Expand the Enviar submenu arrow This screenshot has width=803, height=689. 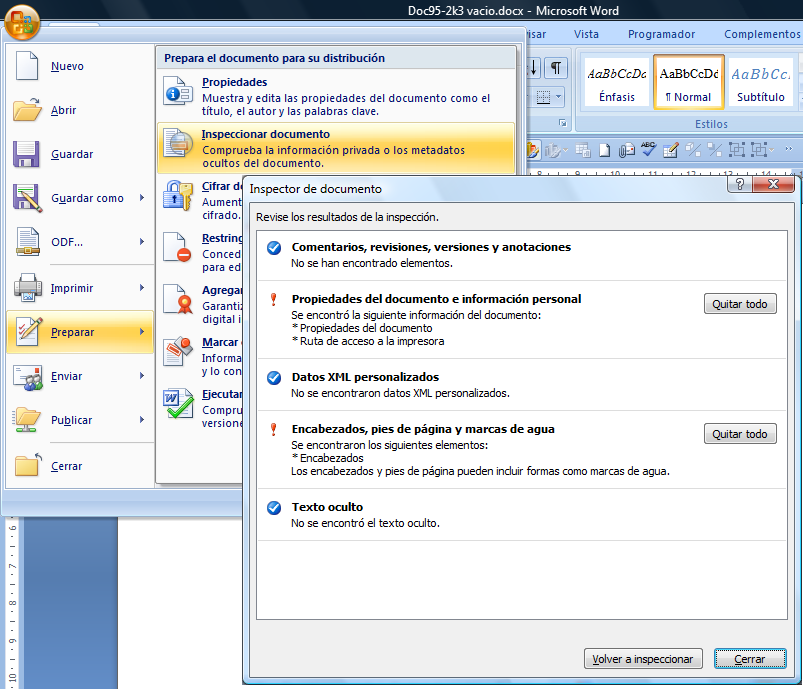click(142, 376)
